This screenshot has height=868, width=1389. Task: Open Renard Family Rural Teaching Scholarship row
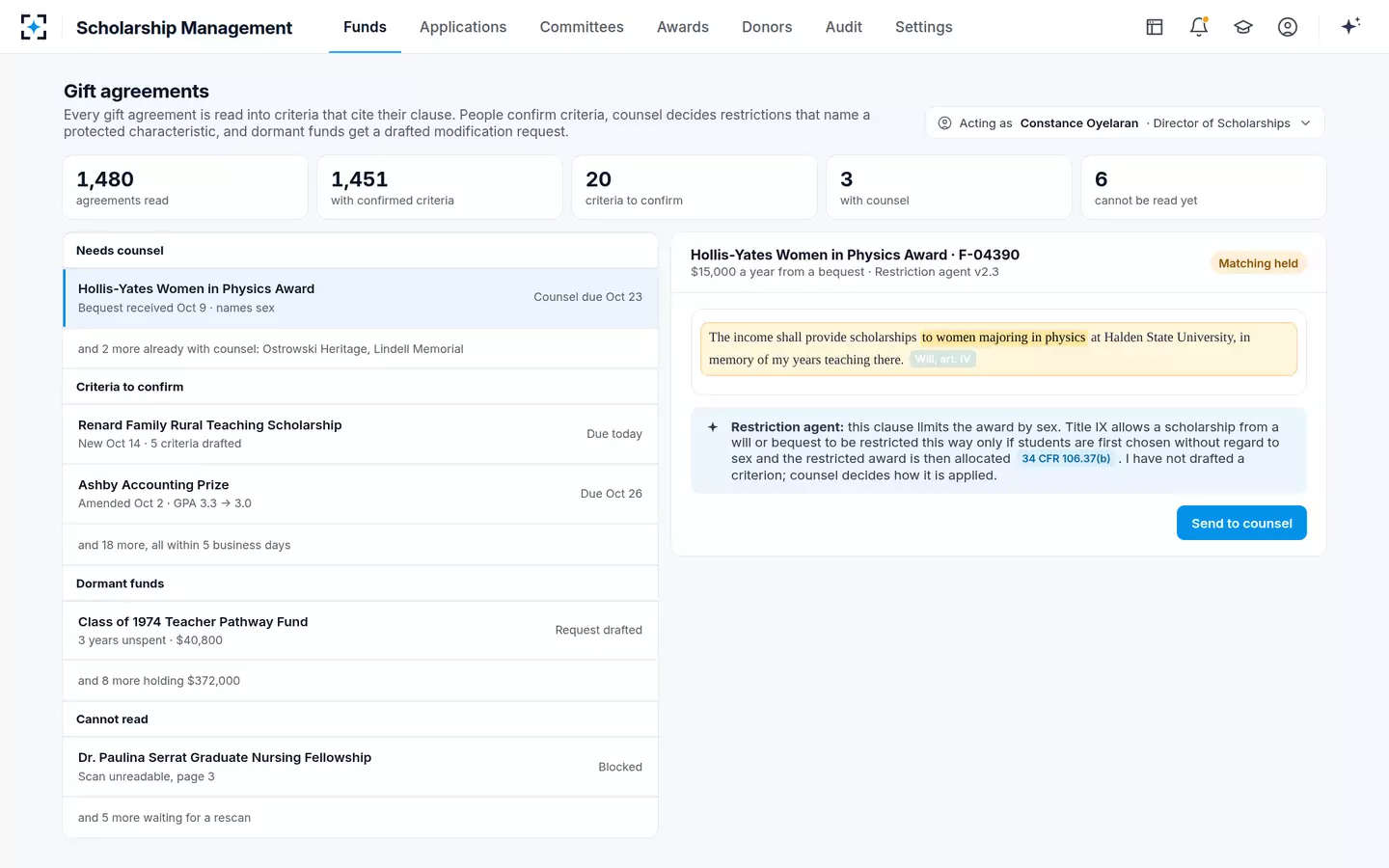pos(361,434)
